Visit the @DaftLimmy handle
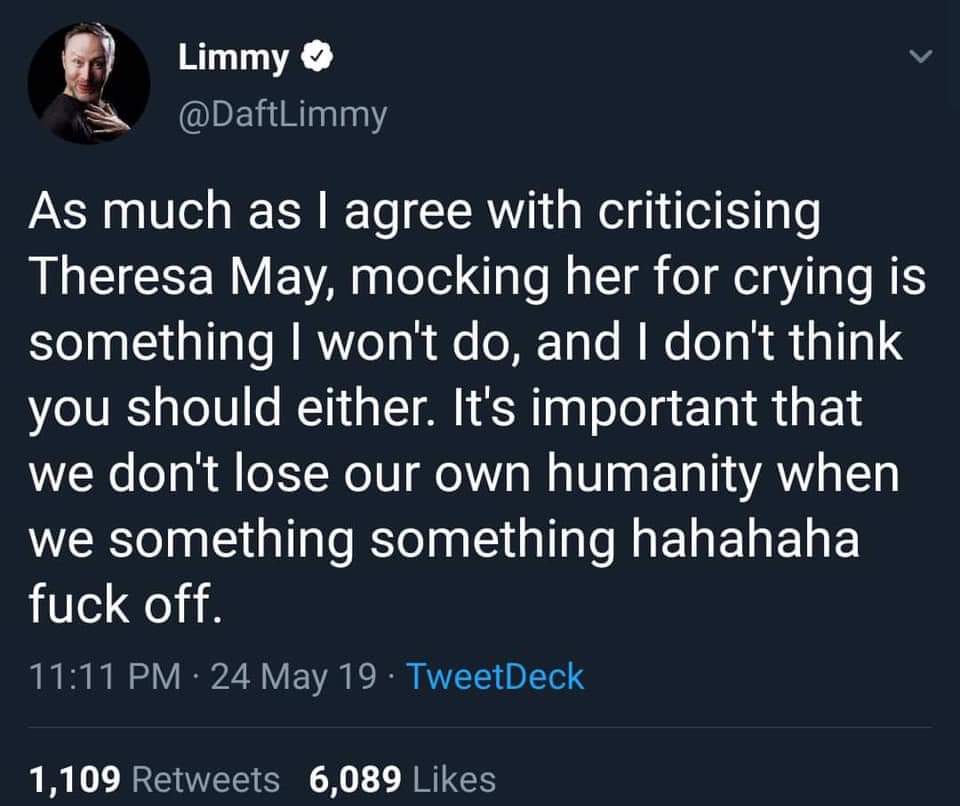The image size is (960, 806). 283,116
